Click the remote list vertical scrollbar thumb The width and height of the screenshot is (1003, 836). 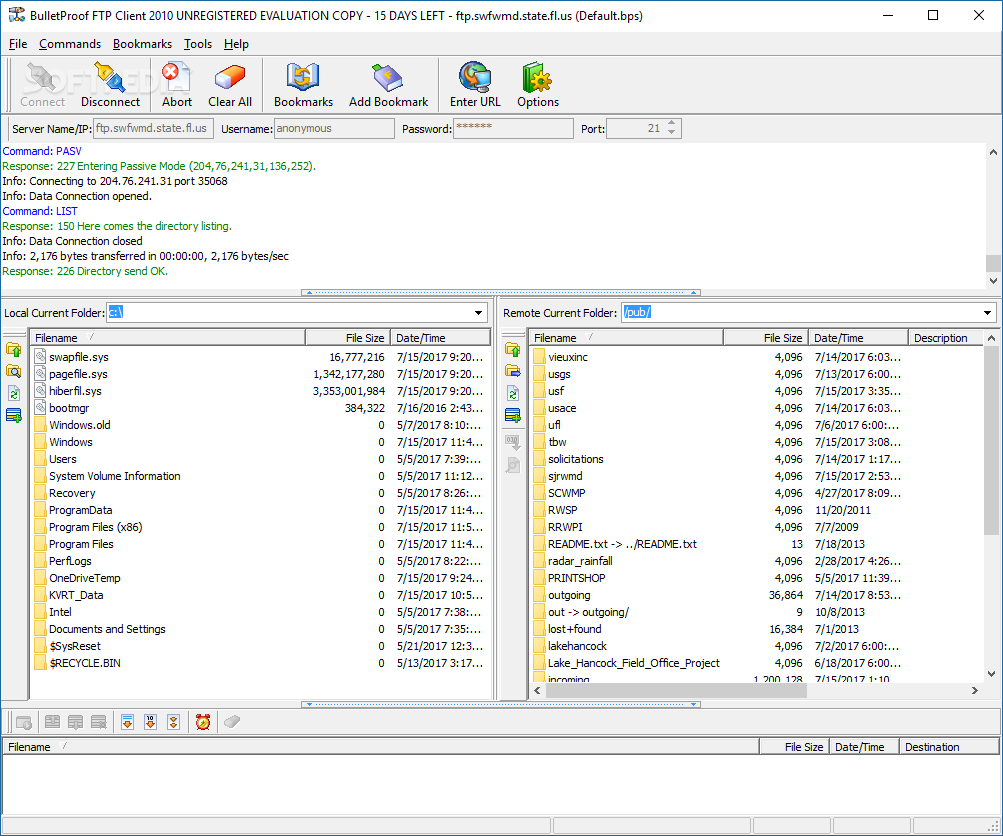[991, 441]
